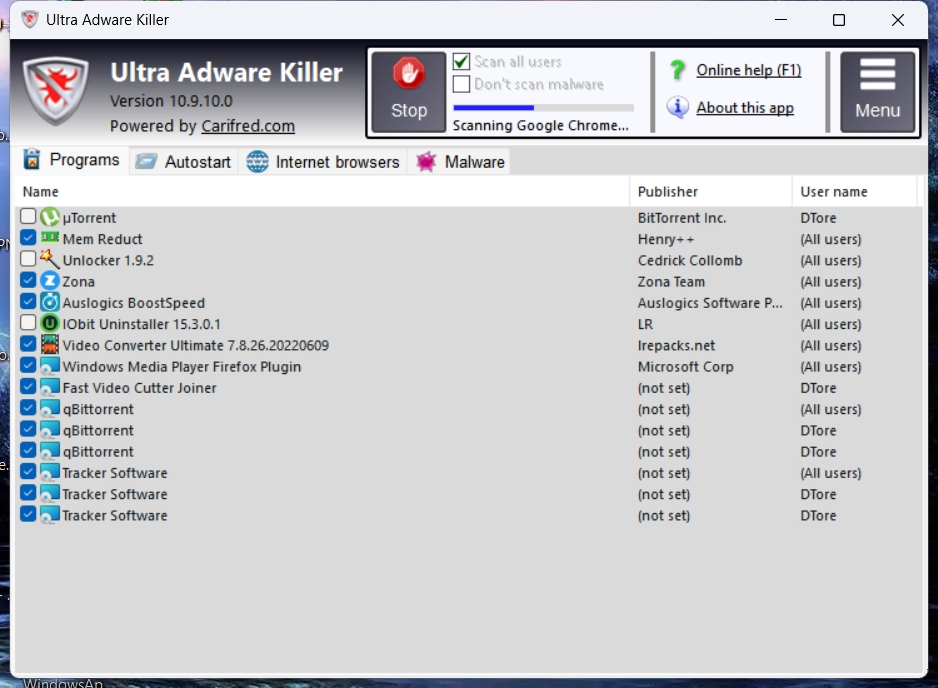Select the LR publisher cell
This screenshot has height=688, width=938.
645,324
